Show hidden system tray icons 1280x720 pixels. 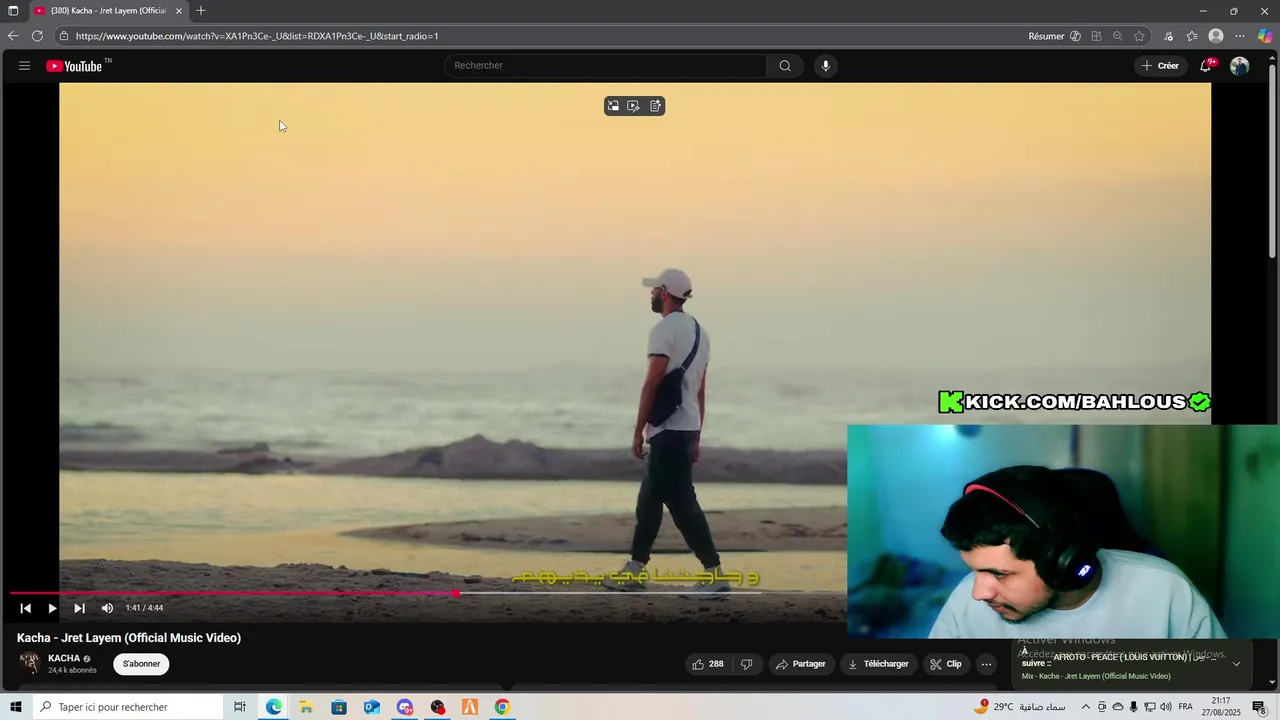coord(1086,707)
